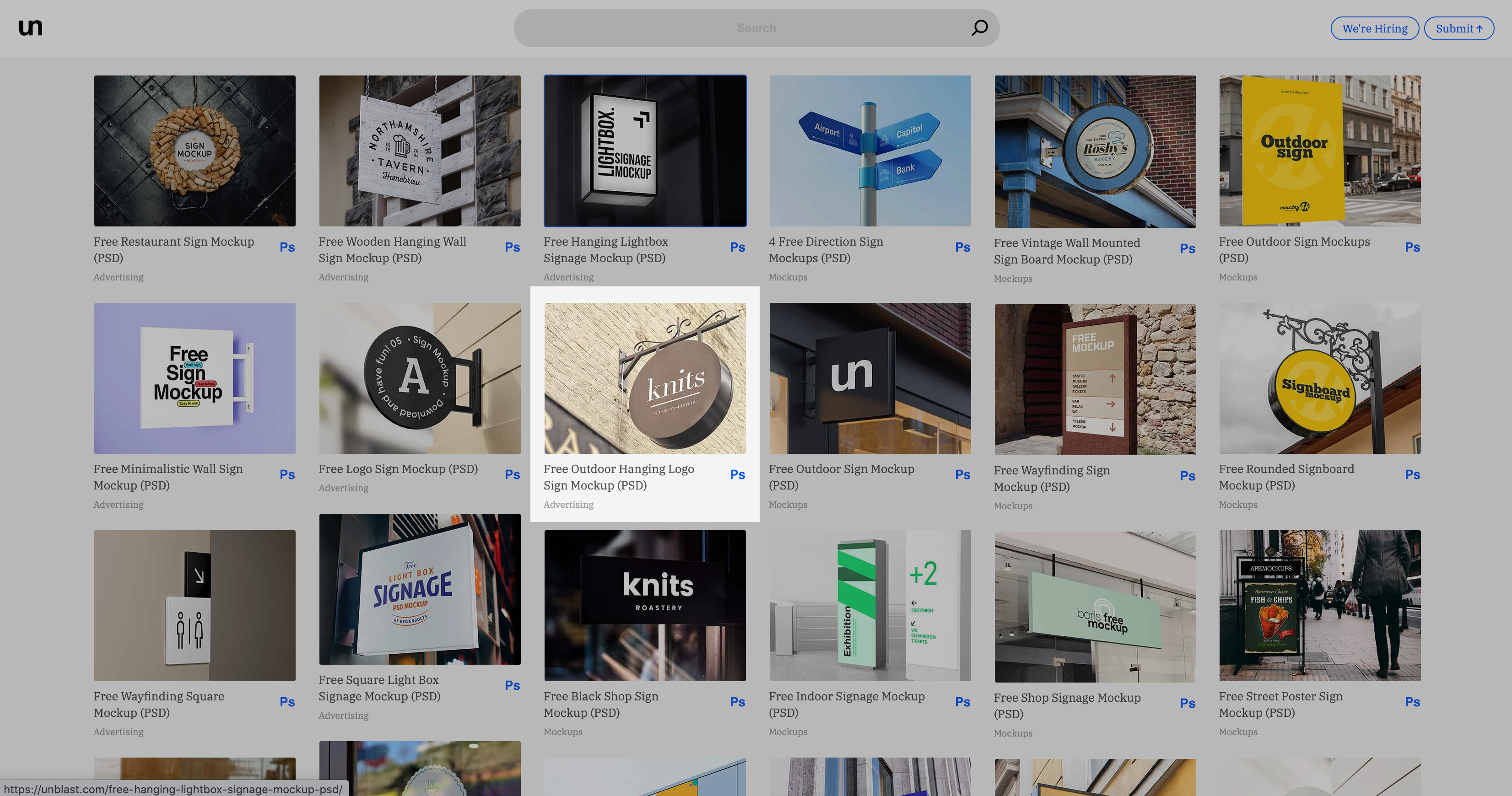Open the knits Roastery black shop sign thumbnail
This screenshot has height=796, width=1512.
click(644, 605)
